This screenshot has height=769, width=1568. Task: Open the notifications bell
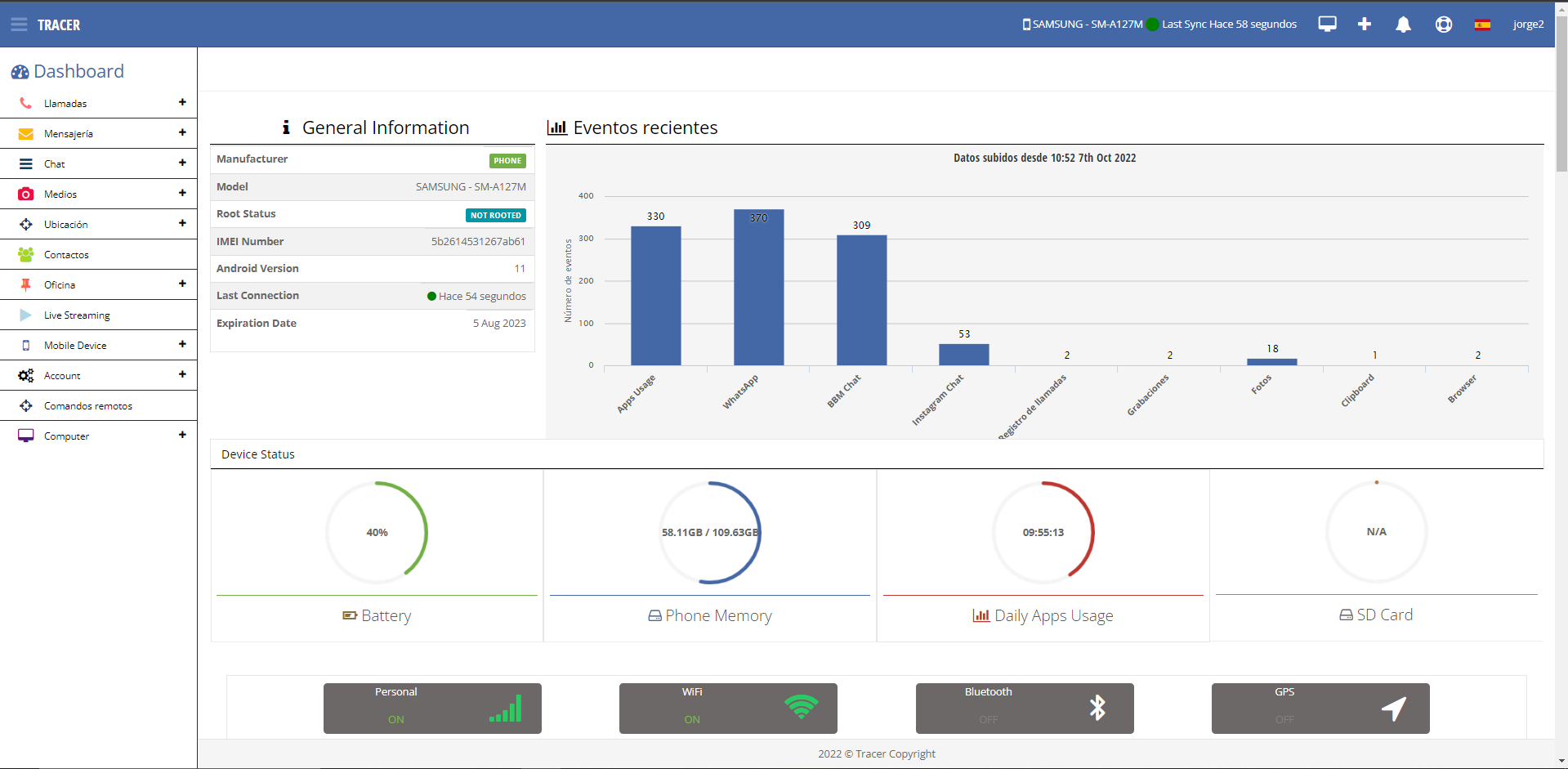[1403, 25]
